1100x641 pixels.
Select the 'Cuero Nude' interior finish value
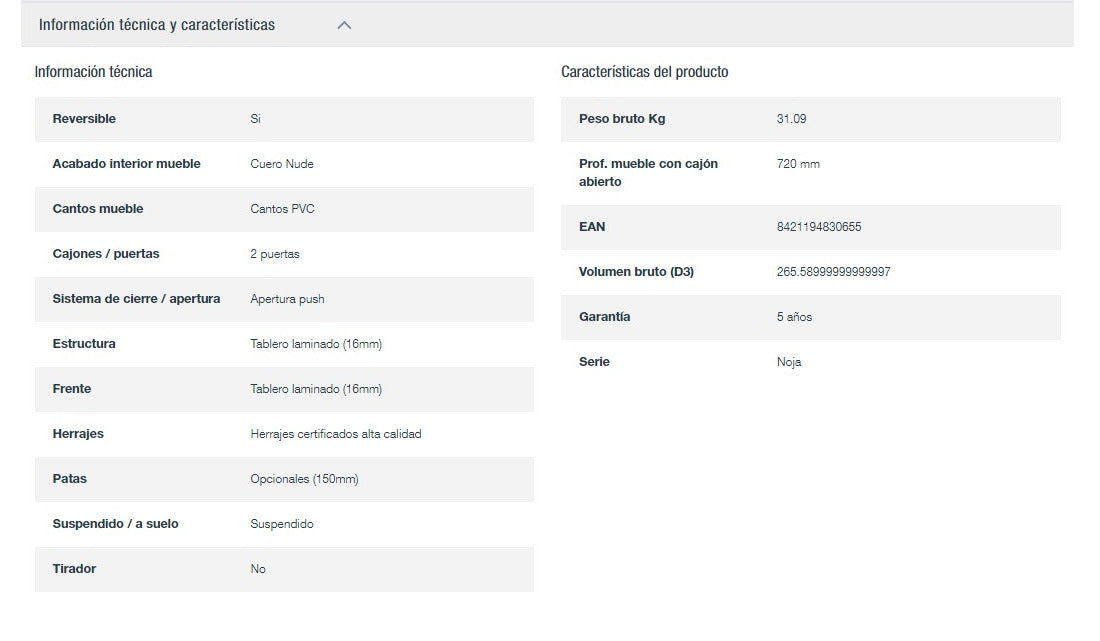[x=281, y=164]
